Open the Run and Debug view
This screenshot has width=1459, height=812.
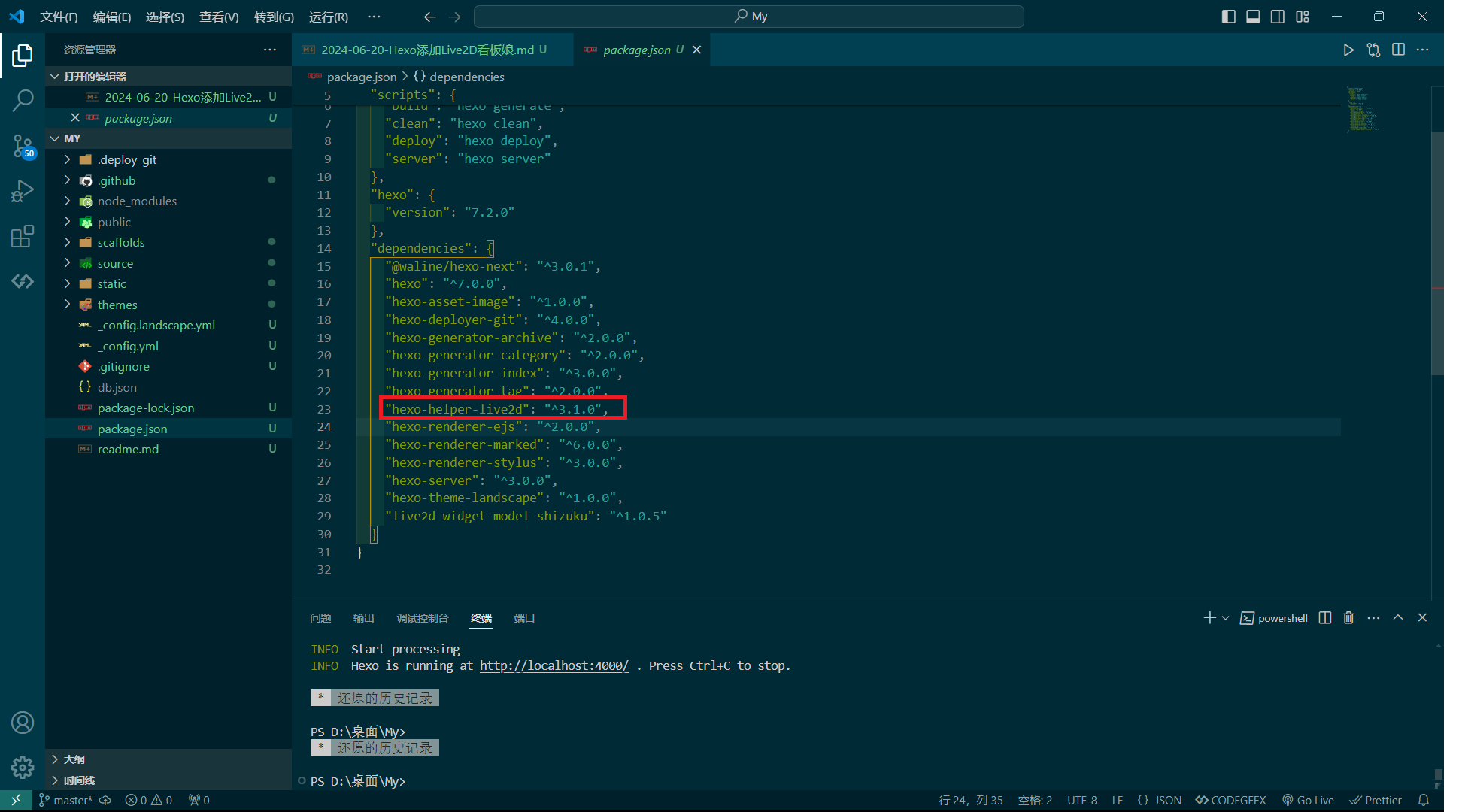pyautogui.click(x=23, y=191)
